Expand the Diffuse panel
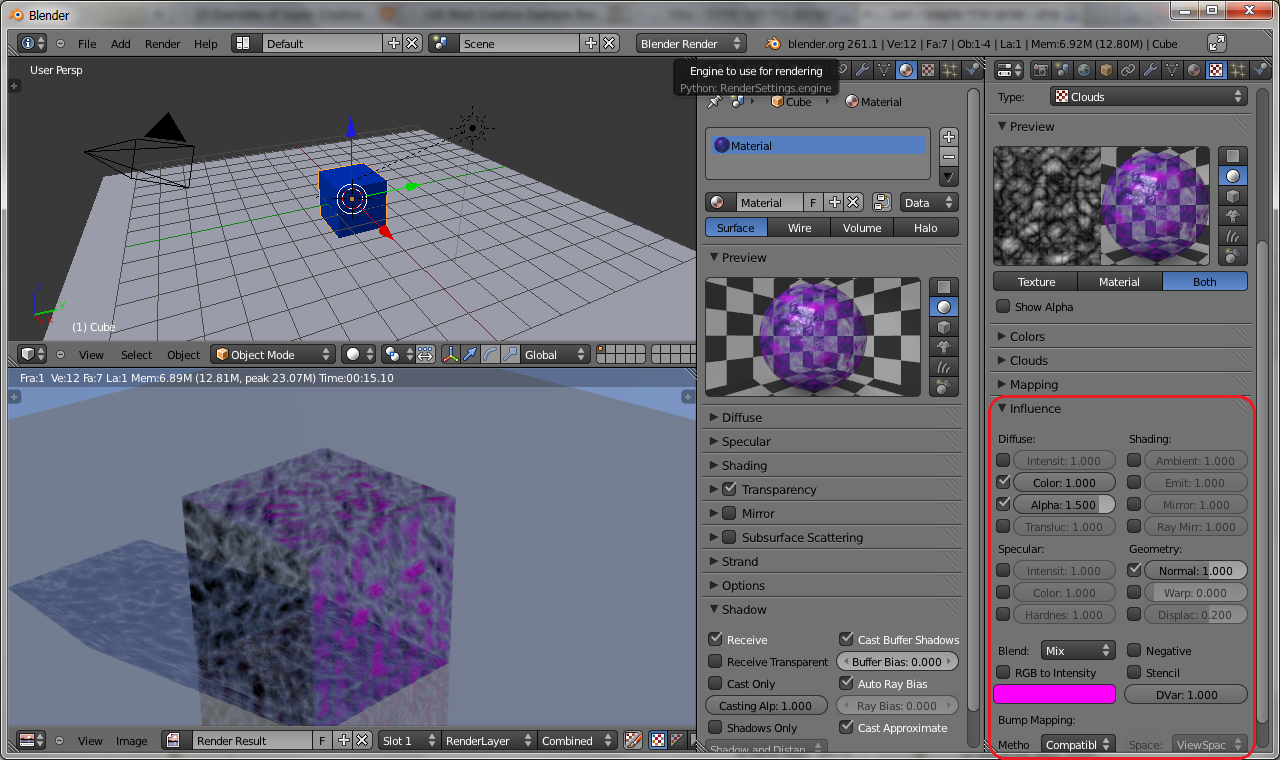 tap(741, 417)
